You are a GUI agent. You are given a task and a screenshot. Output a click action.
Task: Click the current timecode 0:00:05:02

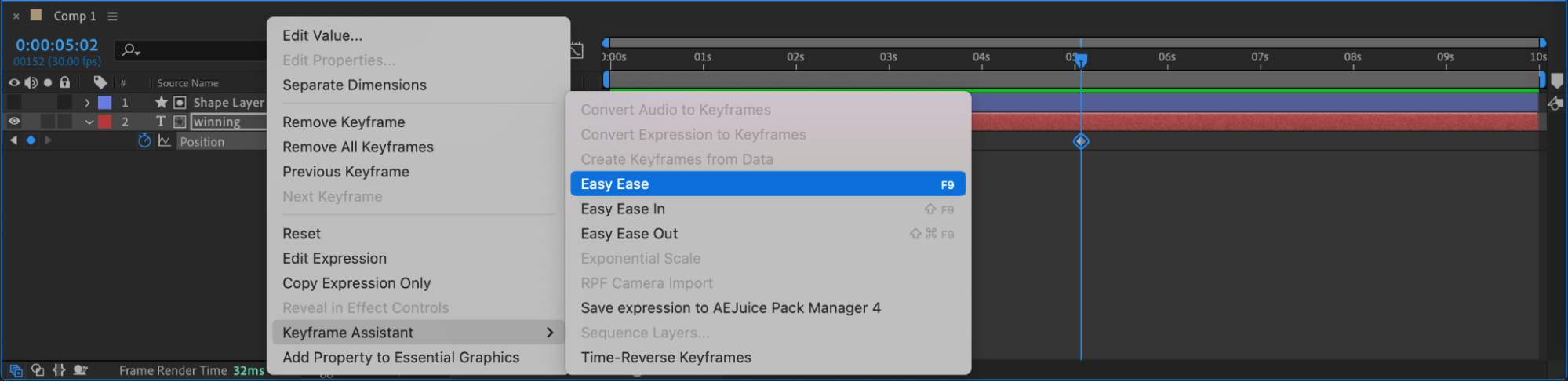click(x=56, y=45)
